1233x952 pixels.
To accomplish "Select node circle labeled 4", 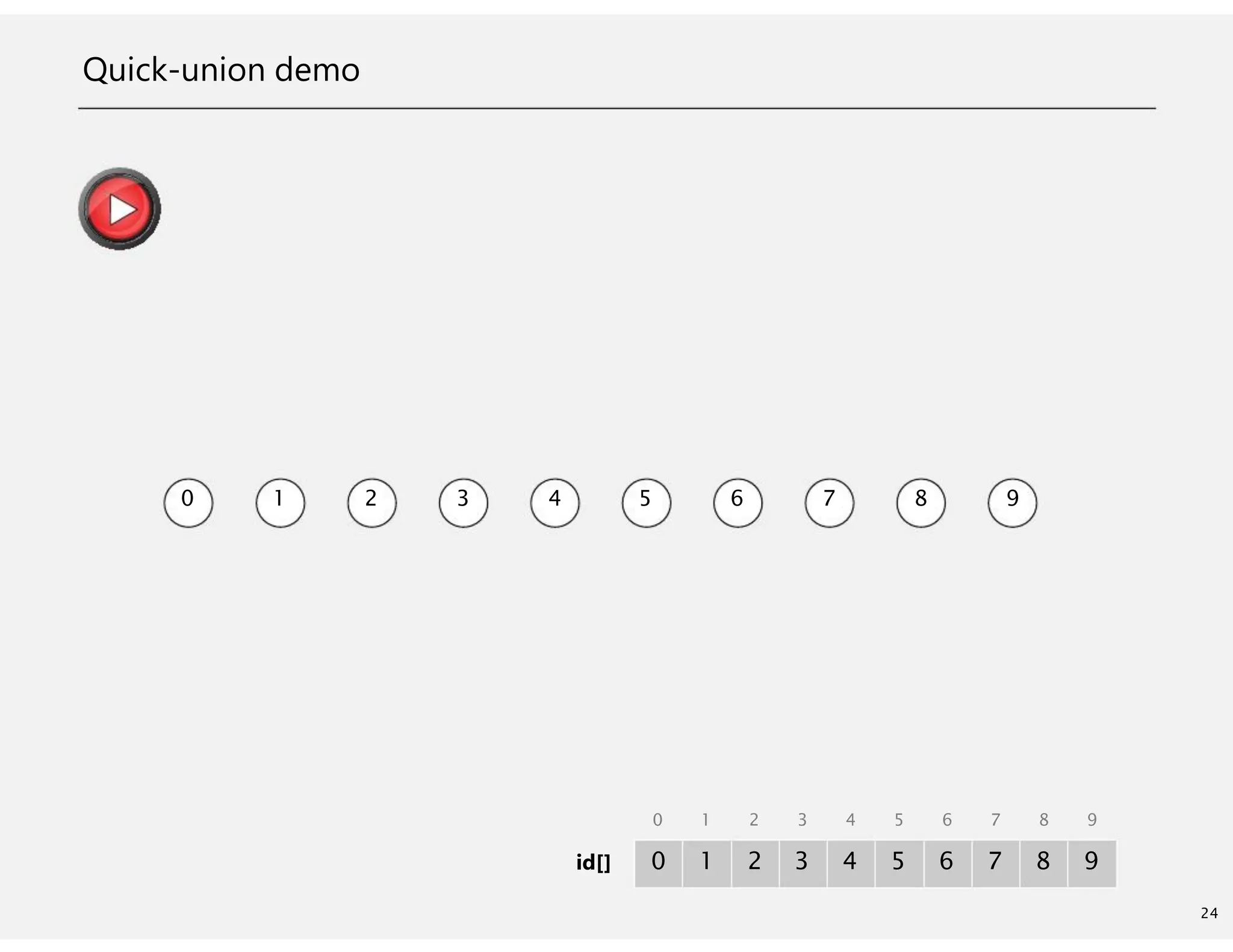I will [554, 502].
